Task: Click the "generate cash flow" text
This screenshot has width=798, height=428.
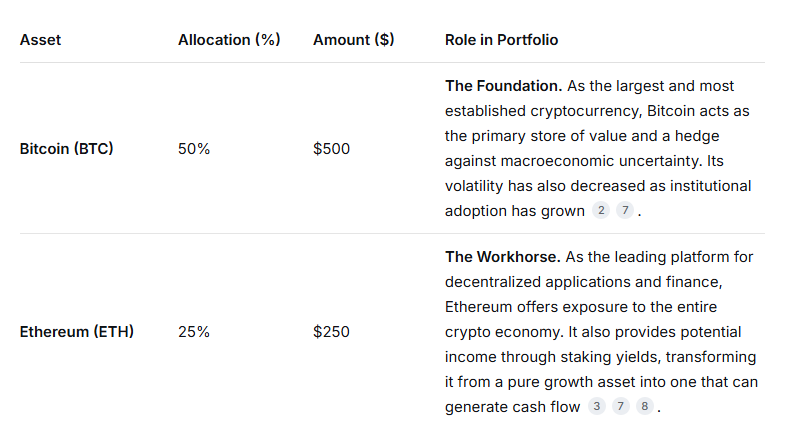Action: point(510,406)
